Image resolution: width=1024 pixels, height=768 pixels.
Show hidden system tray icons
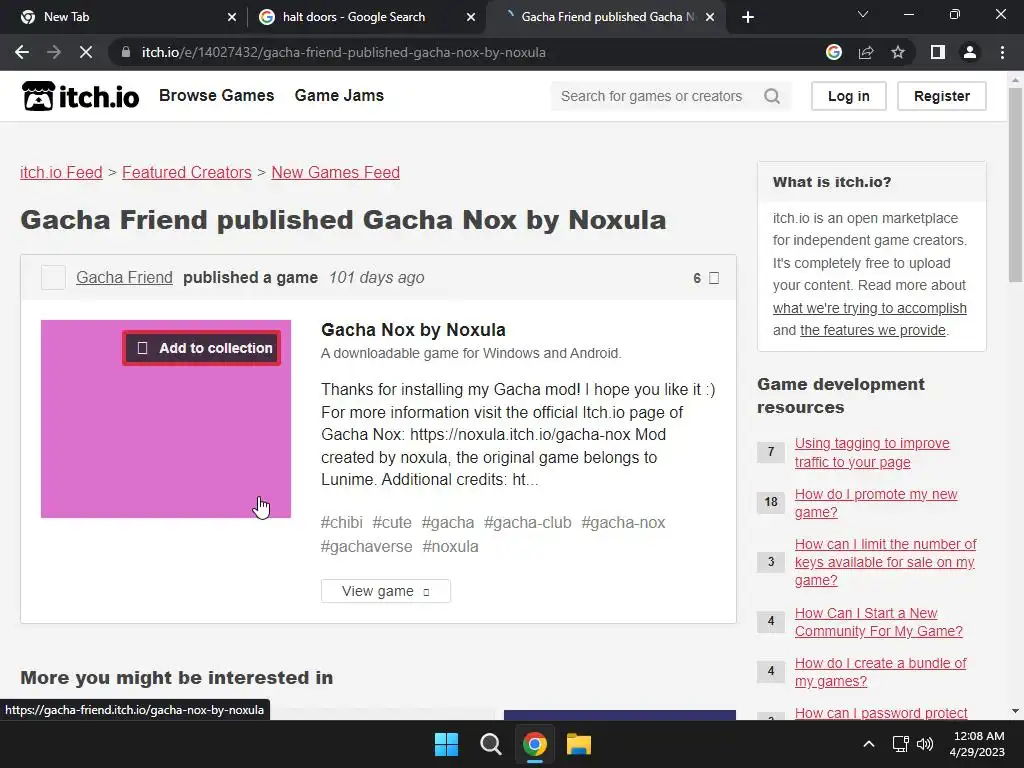[x=869, y=744]
